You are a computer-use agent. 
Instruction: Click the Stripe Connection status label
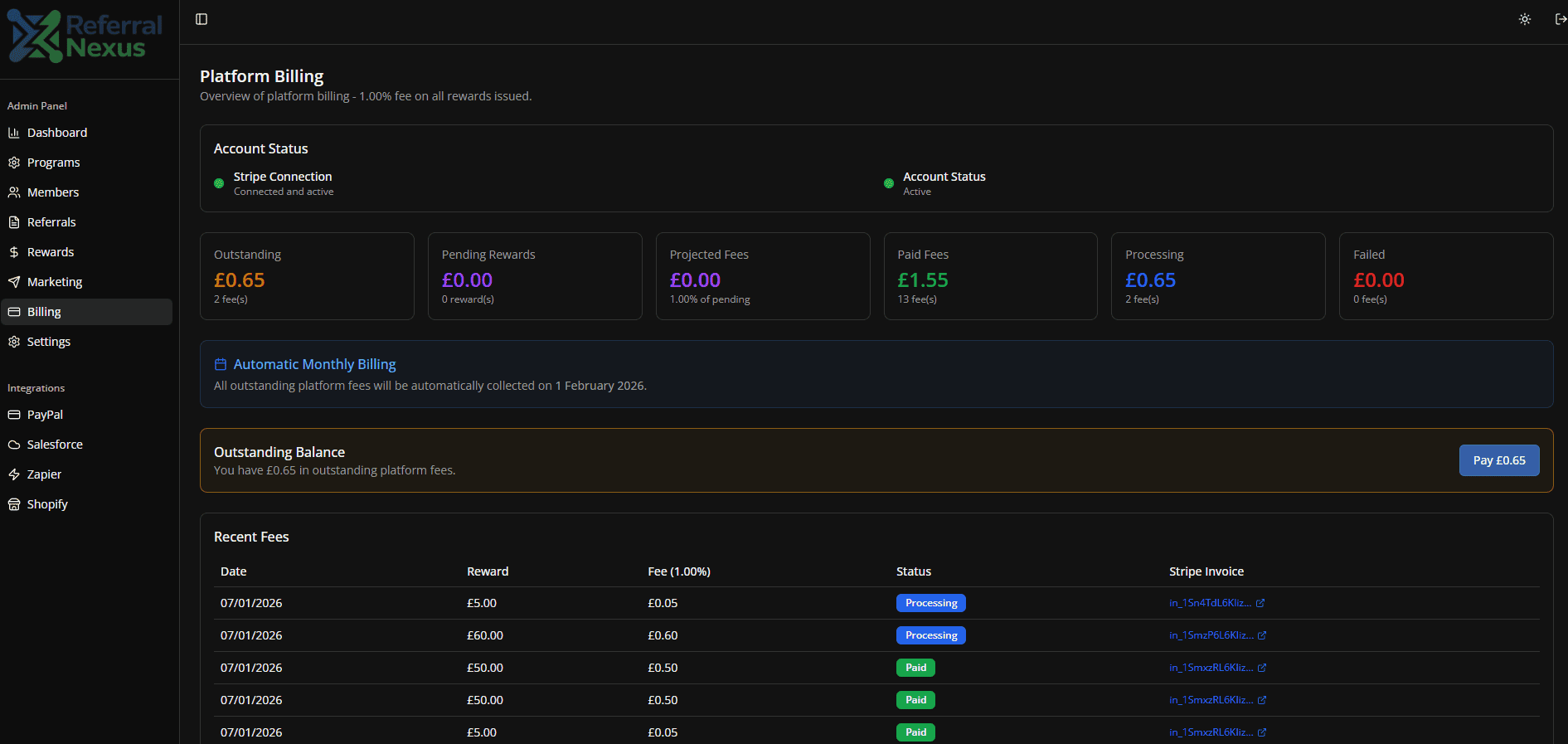[x=283, y=177]
